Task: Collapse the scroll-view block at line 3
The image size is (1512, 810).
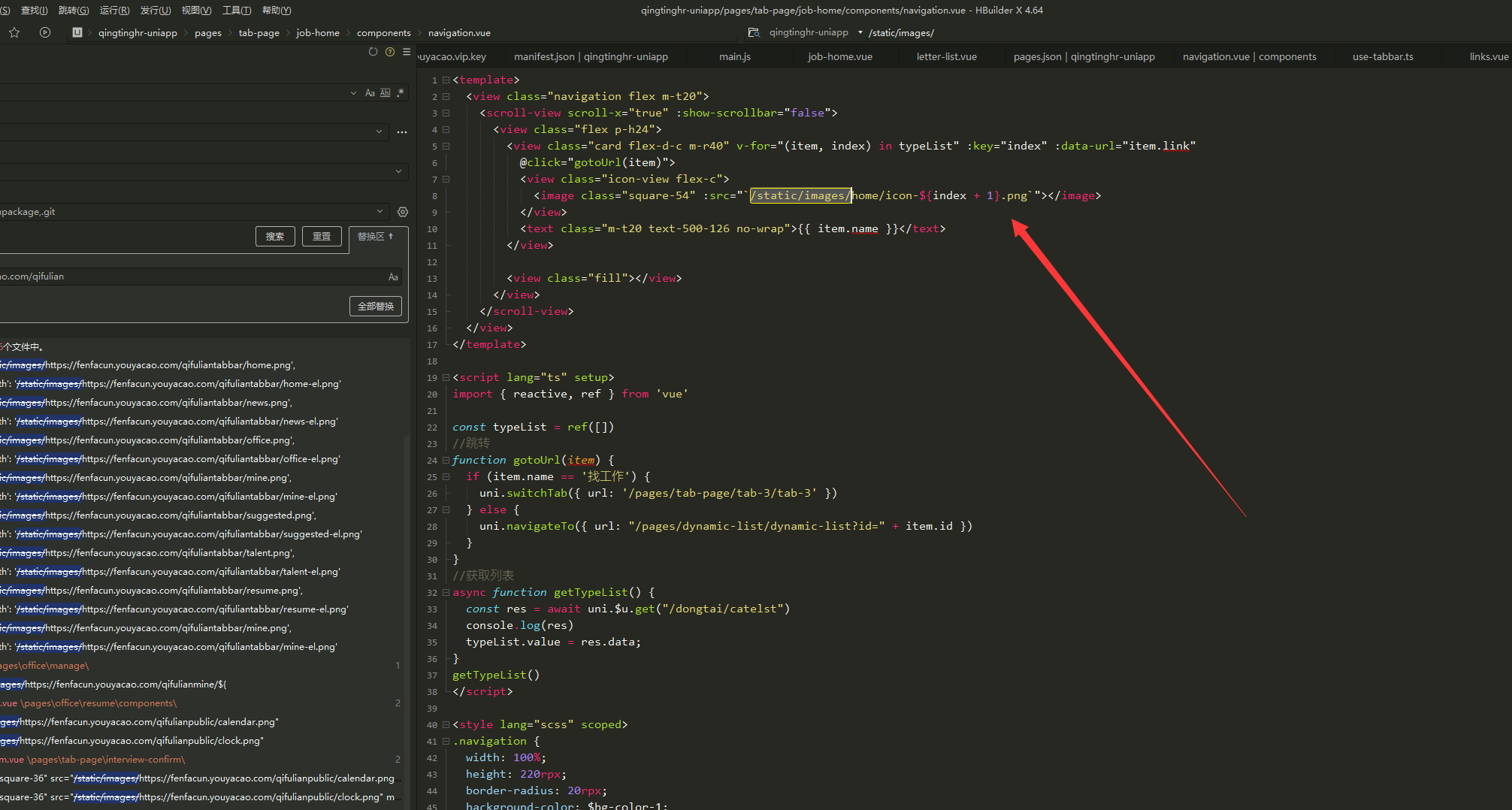Action: click(446, 113)
